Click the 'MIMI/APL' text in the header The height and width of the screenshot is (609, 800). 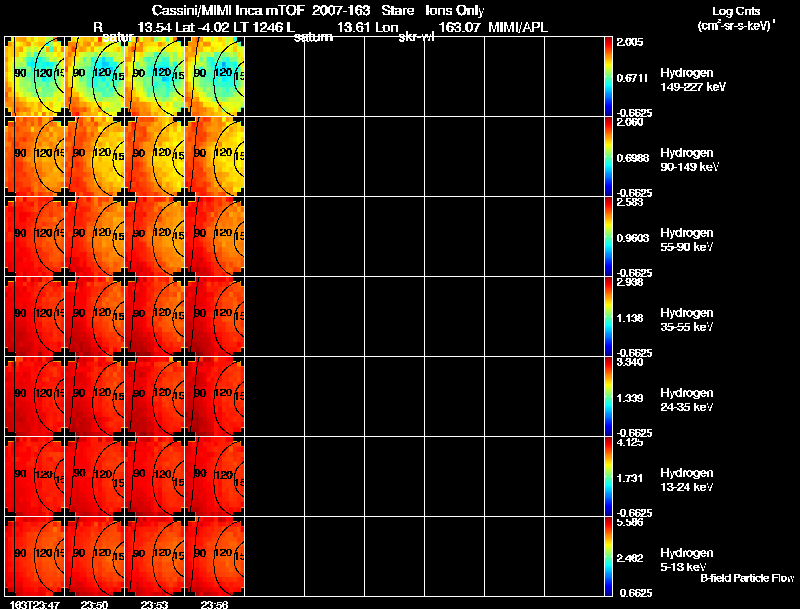coord(518,28)
